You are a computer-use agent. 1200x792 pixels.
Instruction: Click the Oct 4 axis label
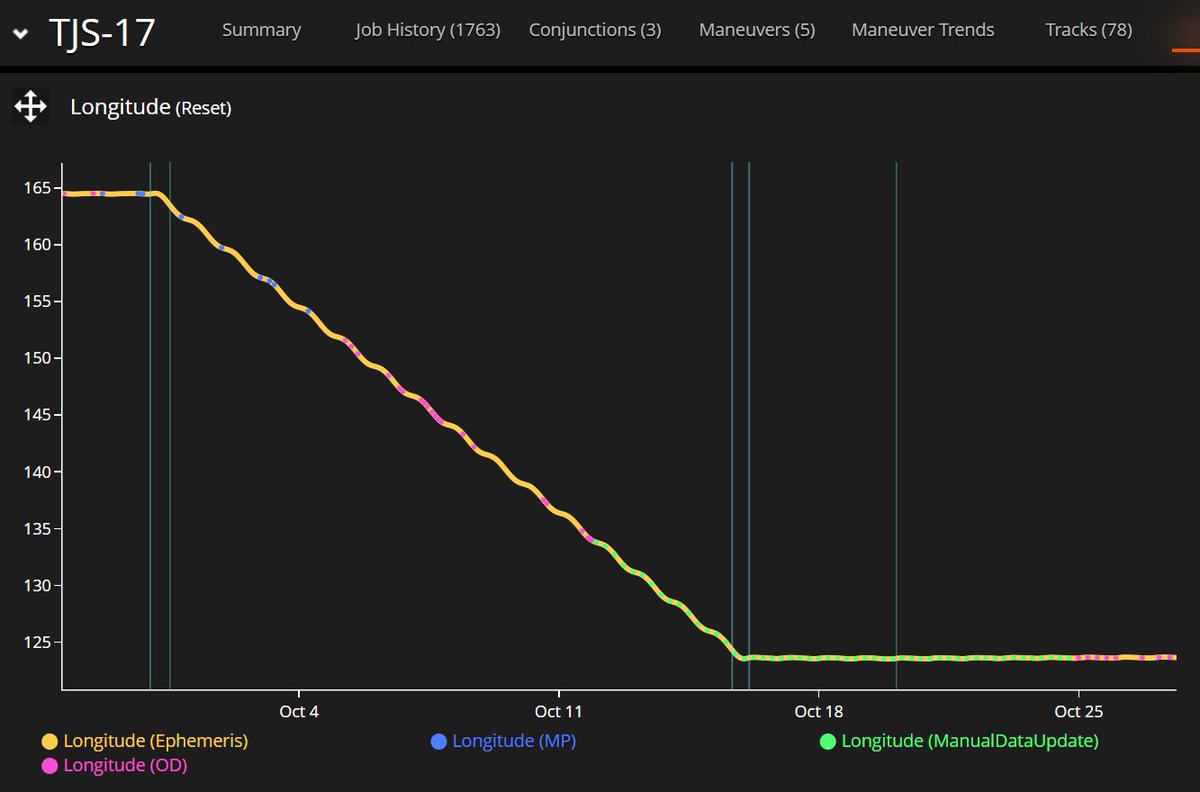tap(299, 712)
